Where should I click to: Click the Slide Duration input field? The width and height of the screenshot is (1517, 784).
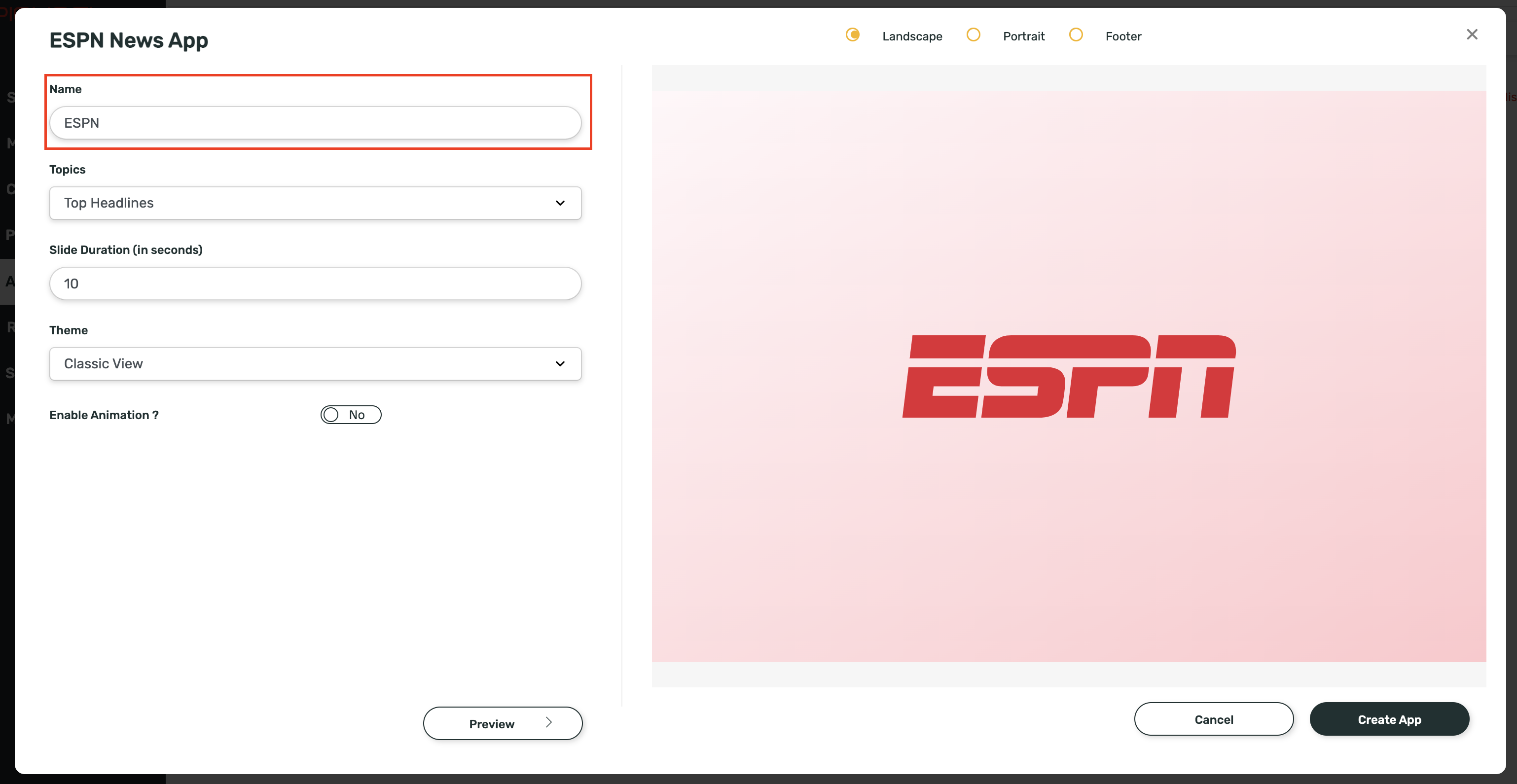click(315, 284)
